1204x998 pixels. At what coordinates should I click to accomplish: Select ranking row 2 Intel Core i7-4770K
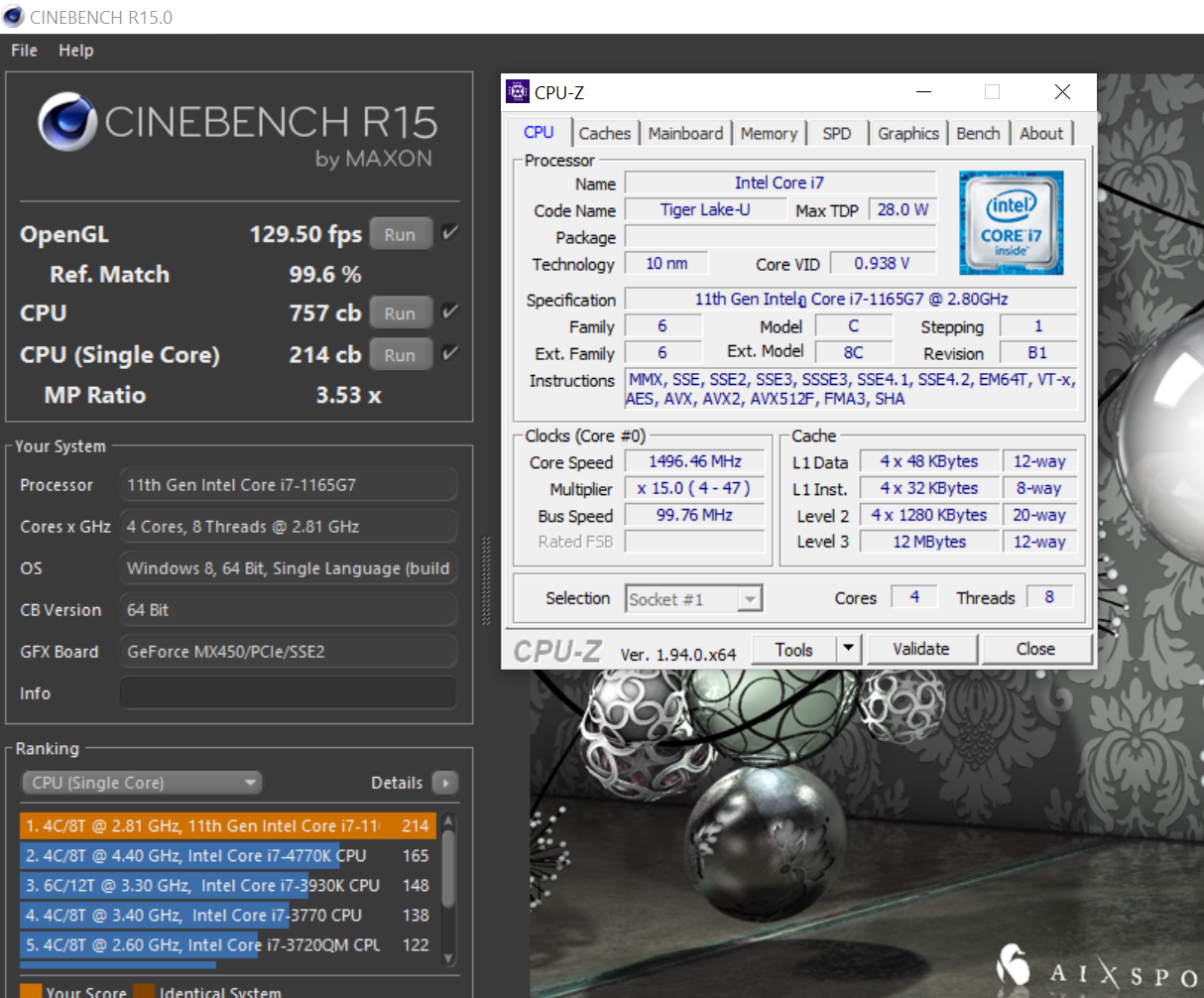point(227,855)
